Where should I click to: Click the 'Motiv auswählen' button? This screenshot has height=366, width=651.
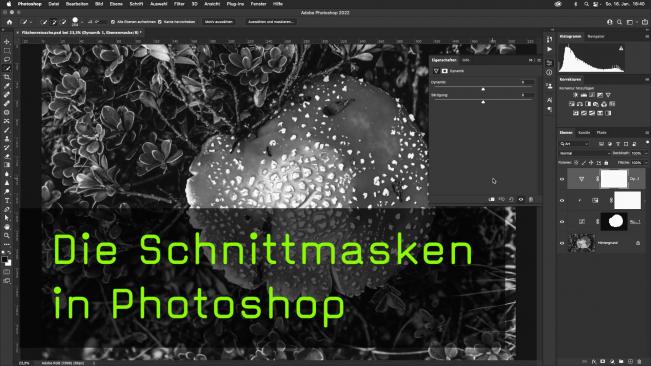pyautogui.click(x=218, y=22)
